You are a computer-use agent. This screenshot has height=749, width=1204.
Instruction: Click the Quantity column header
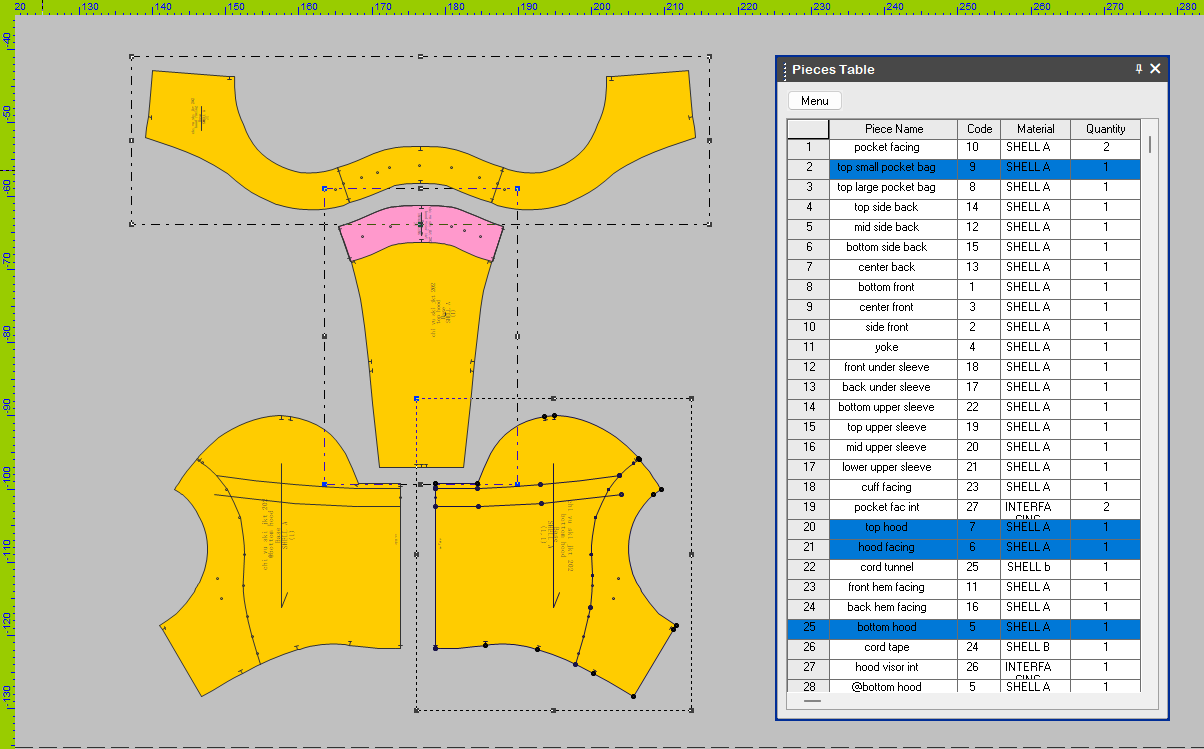pyautogui.click(x=1106, y=128)
